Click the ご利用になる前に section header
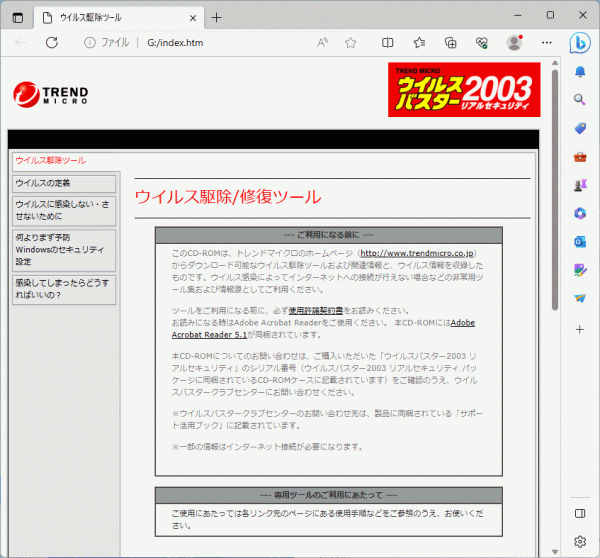 (329, 235)
